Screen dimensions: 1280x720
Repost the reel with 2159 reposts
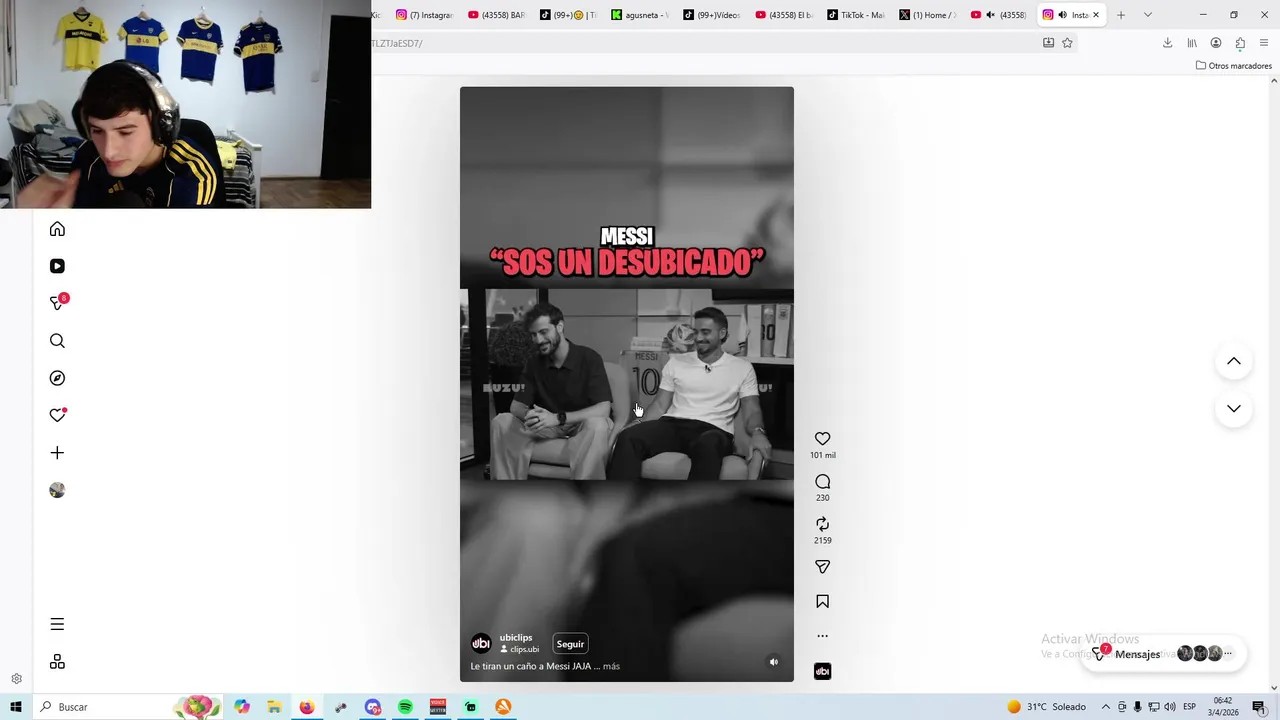pyautogui.click(x=822, y=524)
